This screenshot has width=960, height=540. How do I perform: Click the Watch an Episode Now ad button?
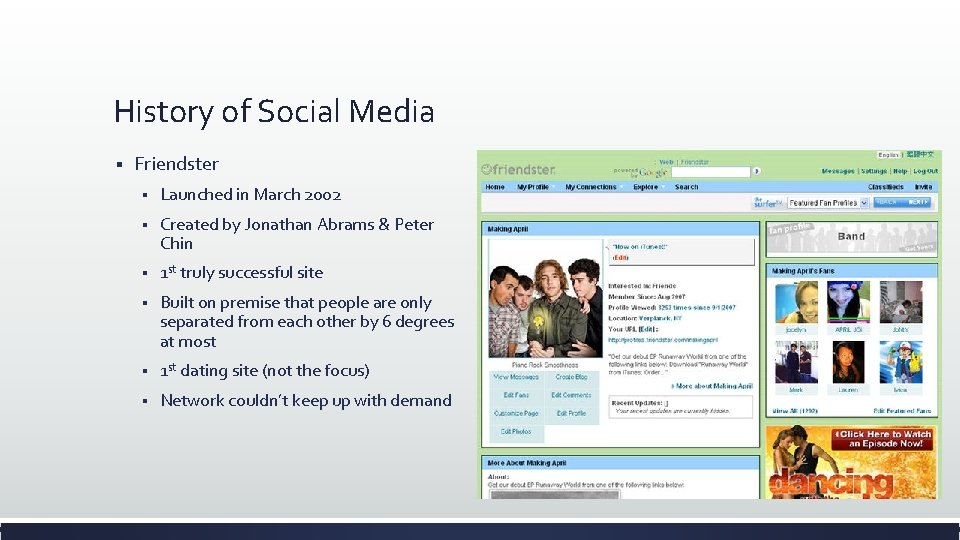[882, 439]
